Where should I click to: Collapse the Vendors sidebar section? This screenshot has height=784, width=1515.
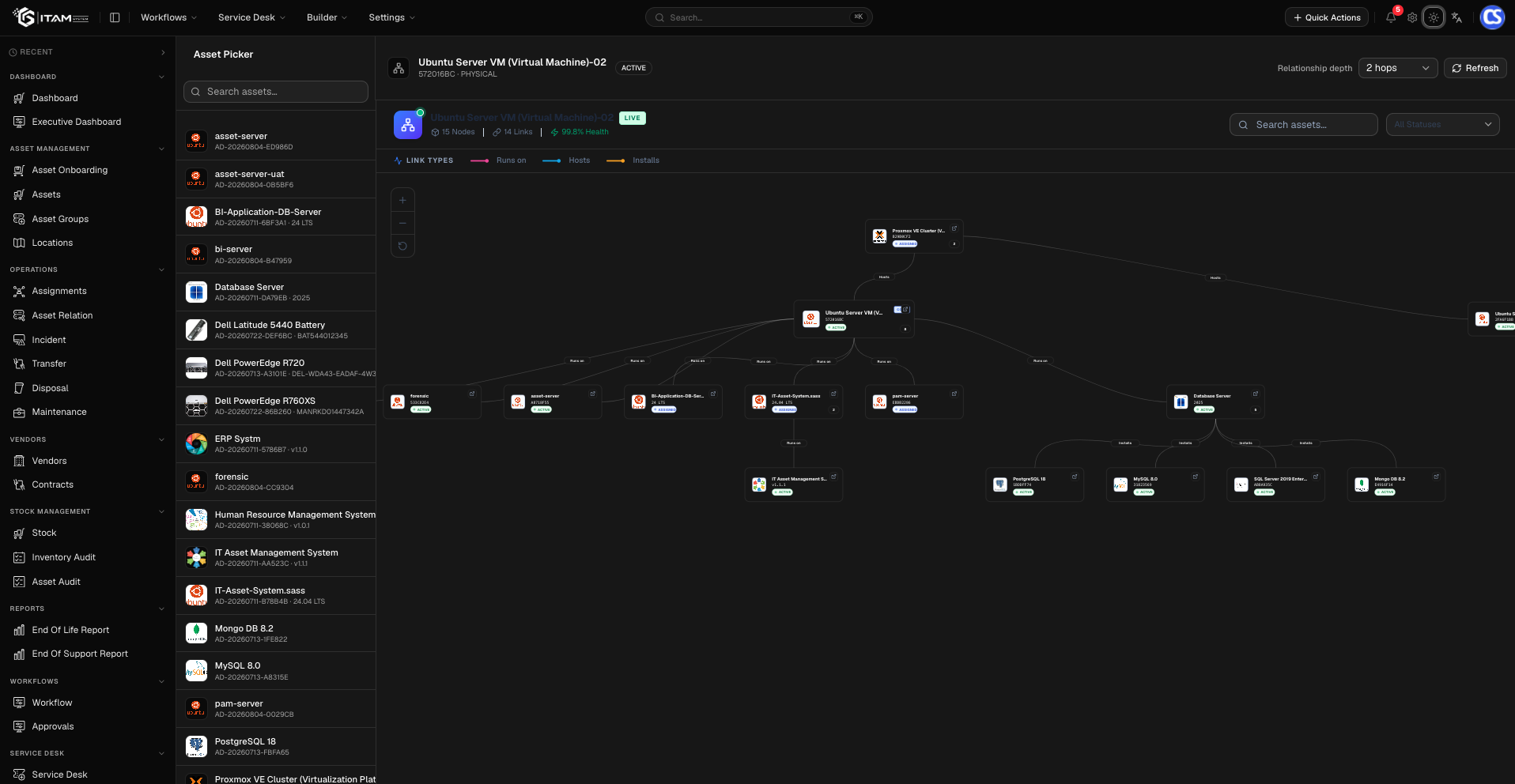point(161,439)
